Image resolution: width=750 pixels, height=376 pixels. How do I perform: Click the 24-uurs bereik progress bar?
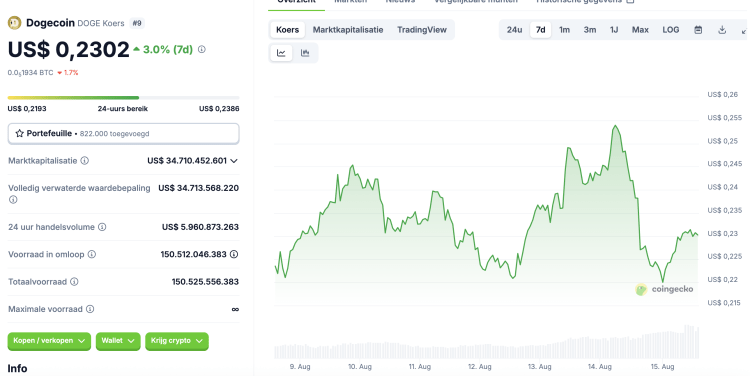click(x=123, y=98)
